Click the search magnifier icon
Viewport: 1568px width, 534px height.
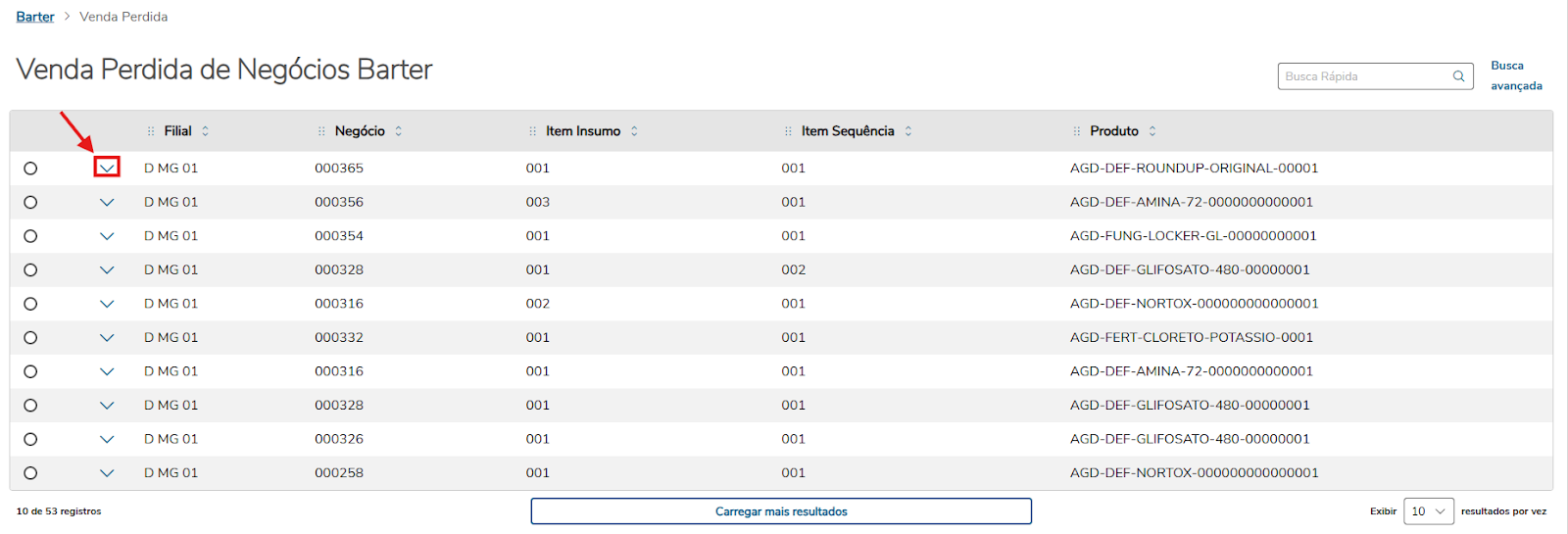(1458, 76)
